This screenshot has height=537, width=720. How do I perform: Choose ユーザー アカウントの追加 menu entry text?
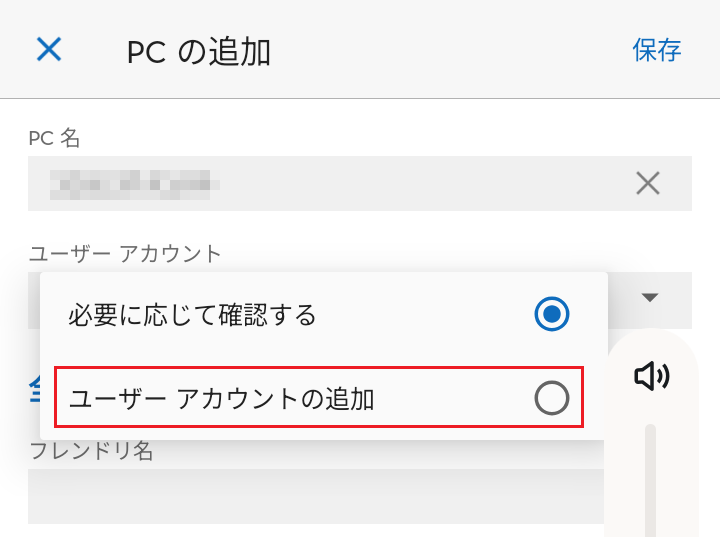(221, 400)
